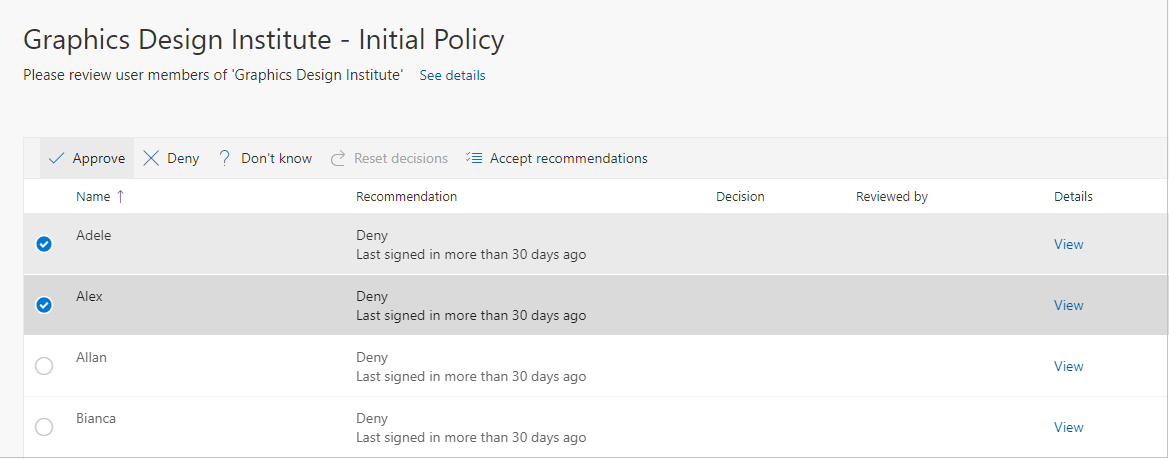The width and height of the screenshot is (1169, 459).
Task: Click the Approve checkmark icon
Action: (56, 158)
